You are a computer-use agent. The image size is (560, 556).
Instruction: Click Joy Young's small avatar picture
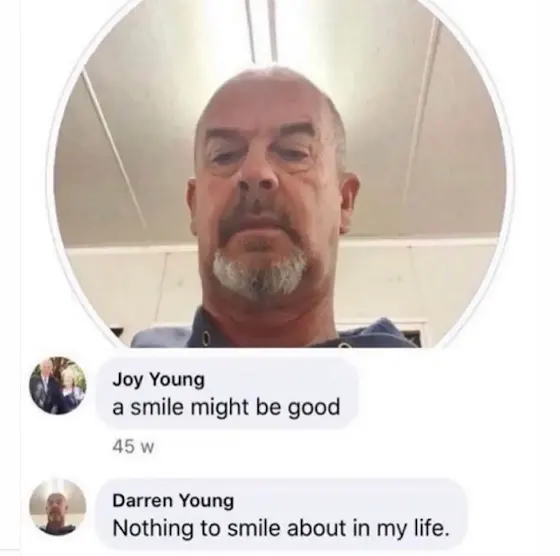tap(58, 386)
